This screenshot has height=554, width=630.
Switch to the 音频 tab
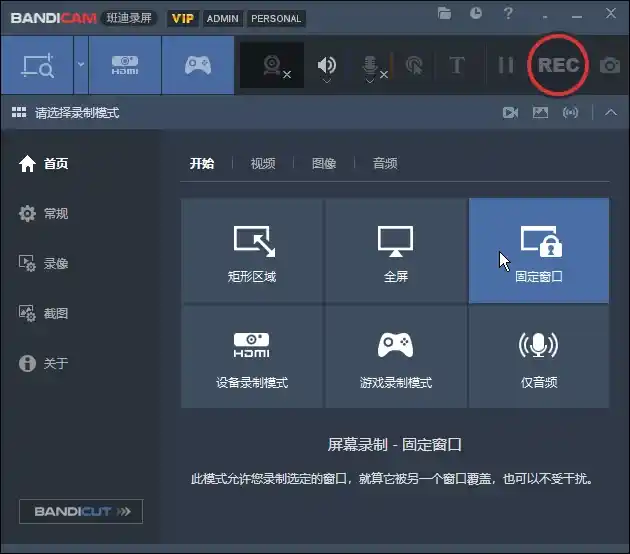click(385, 164)
